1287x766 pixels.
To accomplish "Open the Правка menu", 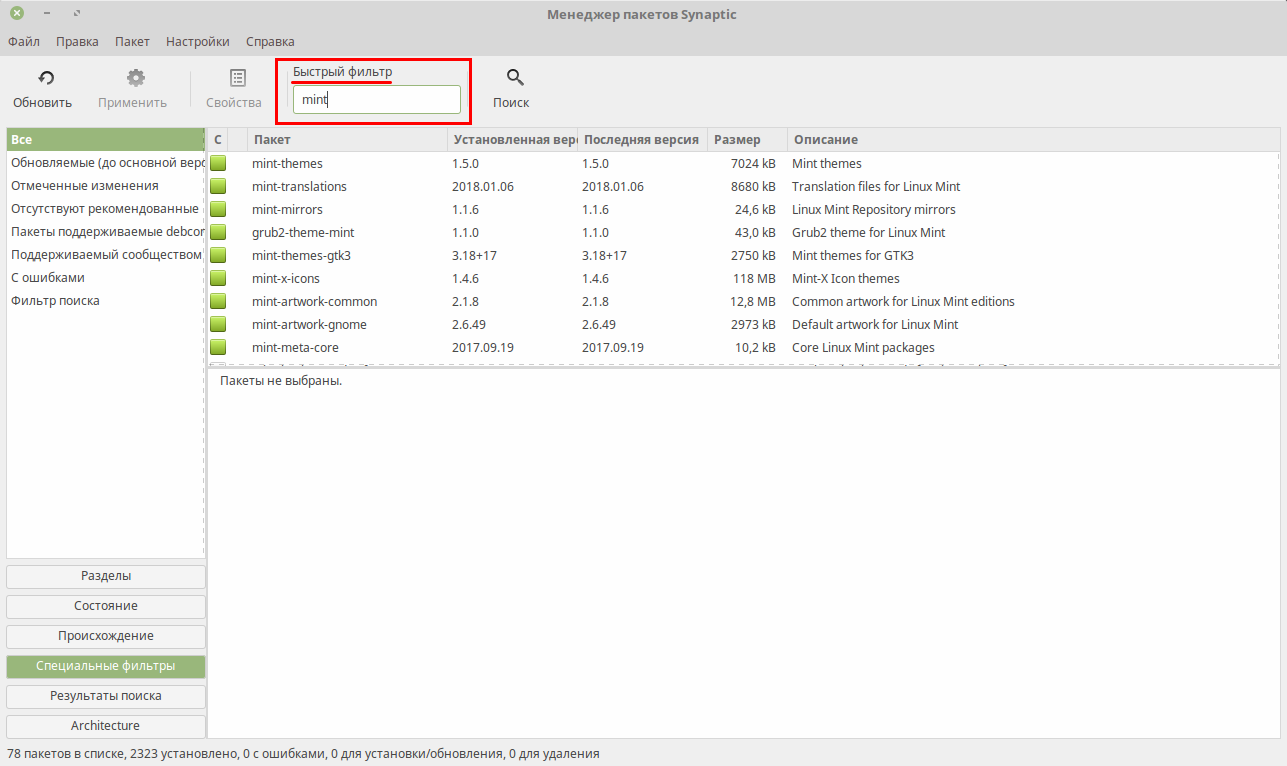I will click(x=77, y=41).
